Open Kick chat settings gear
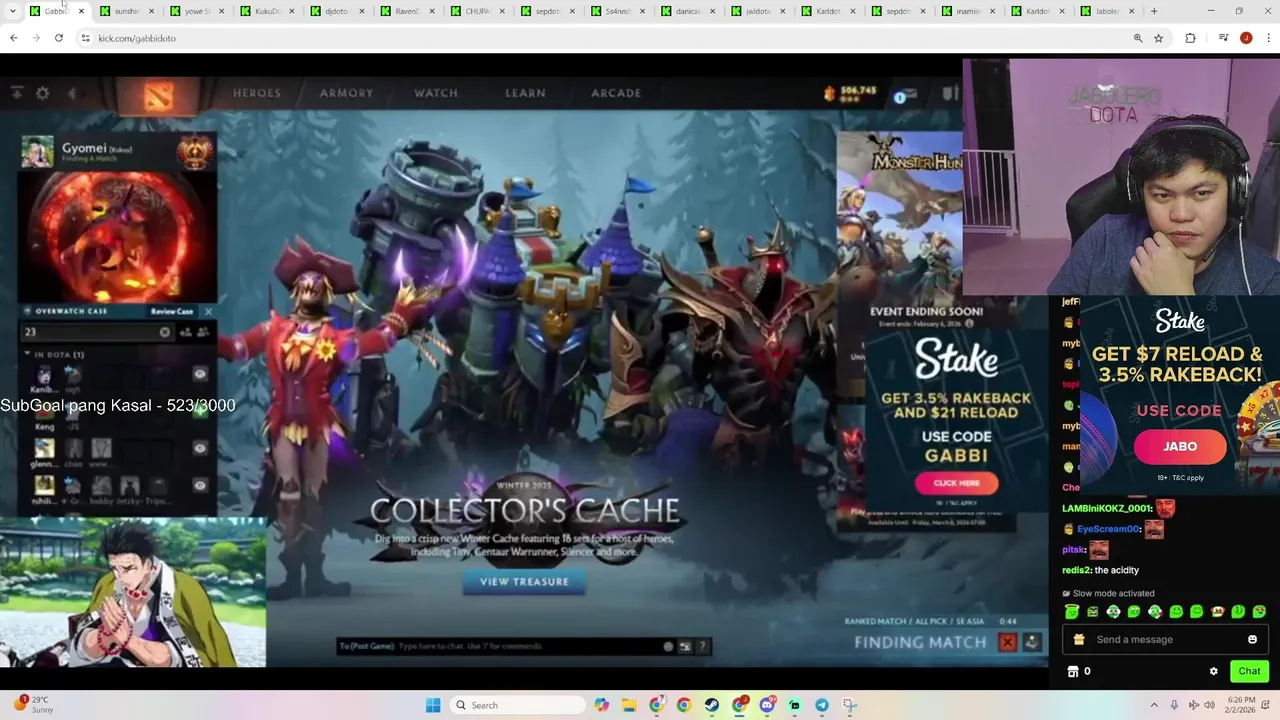 (x=1213, y=672)
